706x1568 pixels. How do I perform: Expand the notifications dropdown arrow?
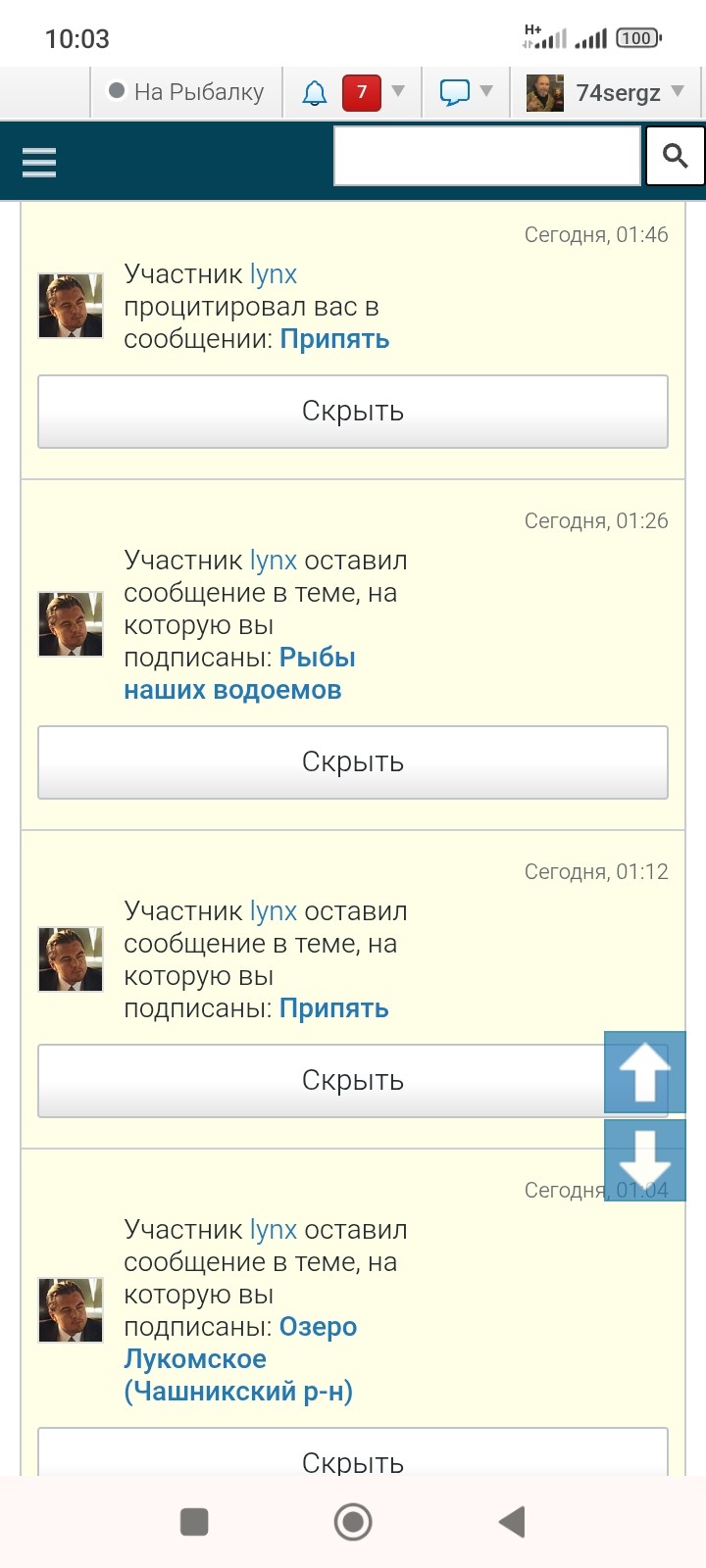398,92
